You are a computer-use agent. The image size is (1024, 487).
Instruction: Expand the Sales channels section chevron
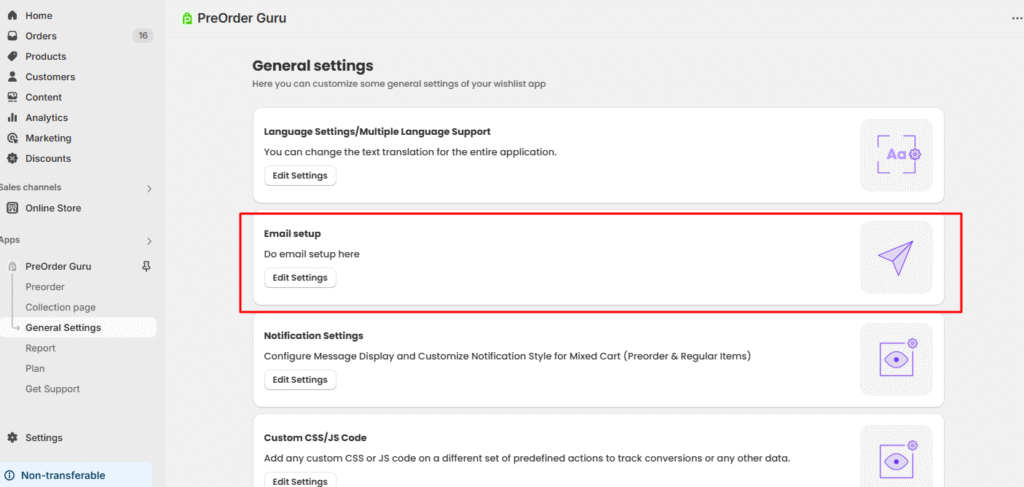[x=149, y=188]
